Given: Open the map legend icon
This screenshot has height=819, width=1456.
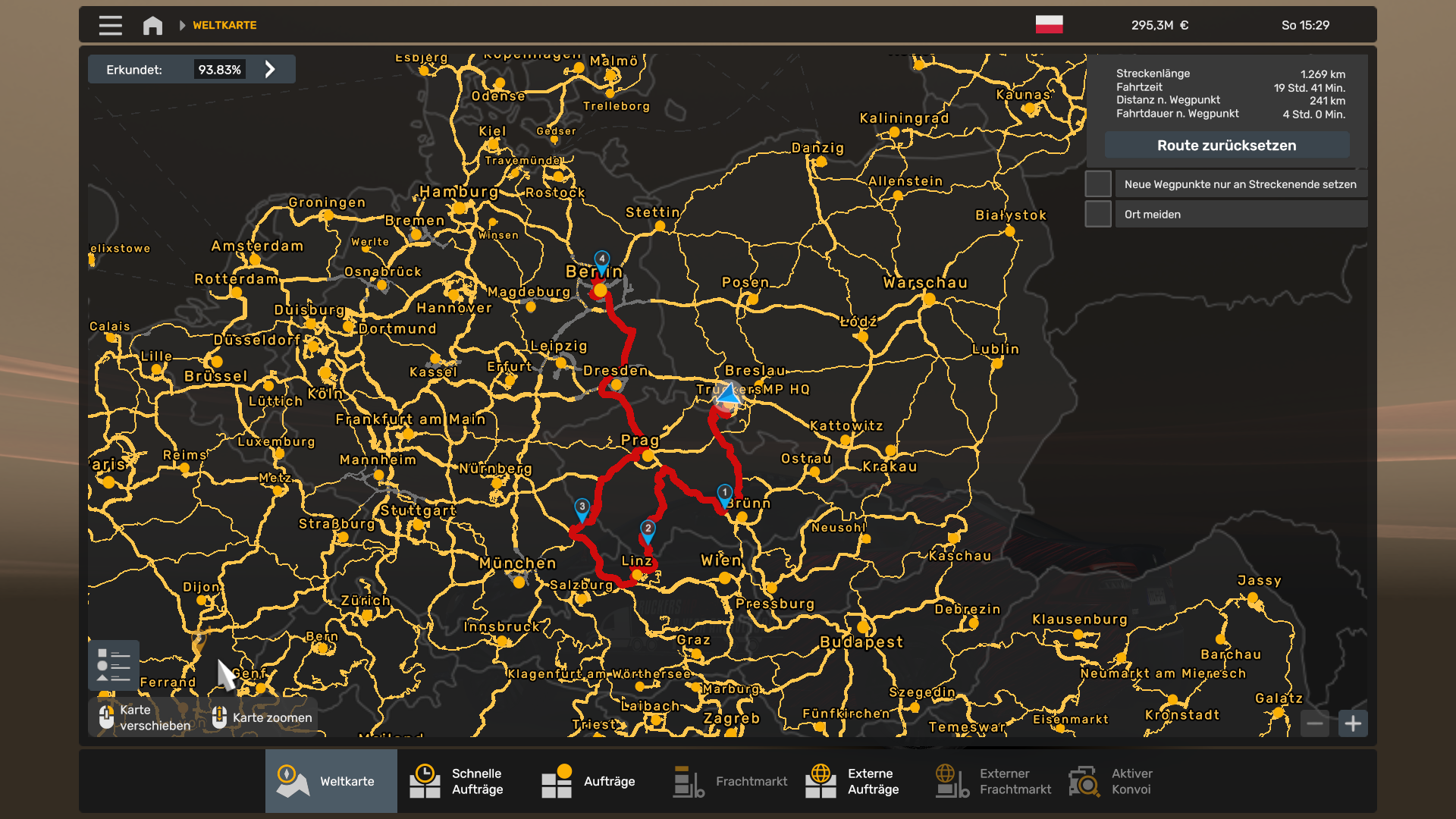Looking at the screenshot, I should [114, 665].
